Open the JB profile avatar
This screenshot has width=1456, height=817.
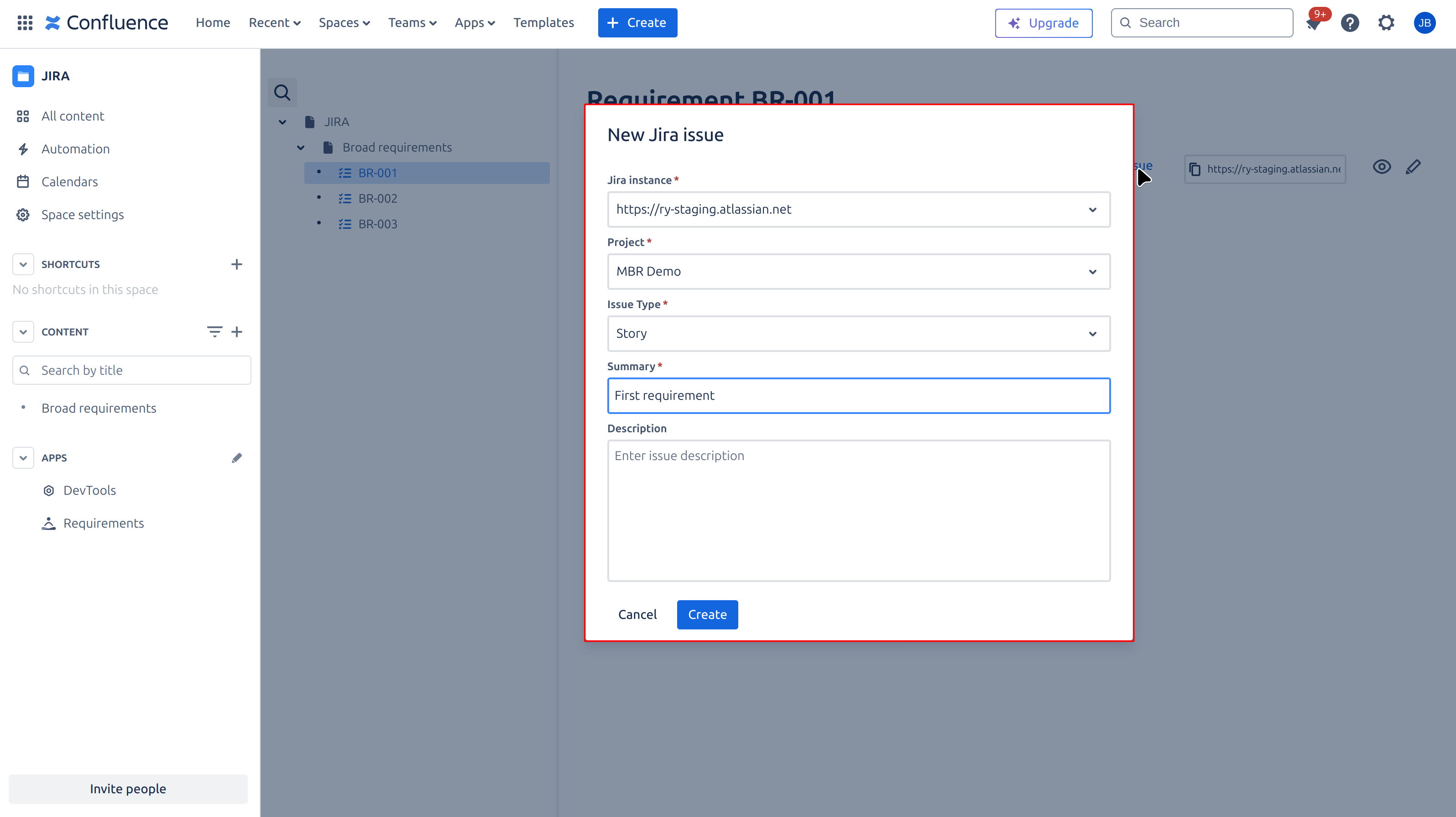pos(1425,23)
